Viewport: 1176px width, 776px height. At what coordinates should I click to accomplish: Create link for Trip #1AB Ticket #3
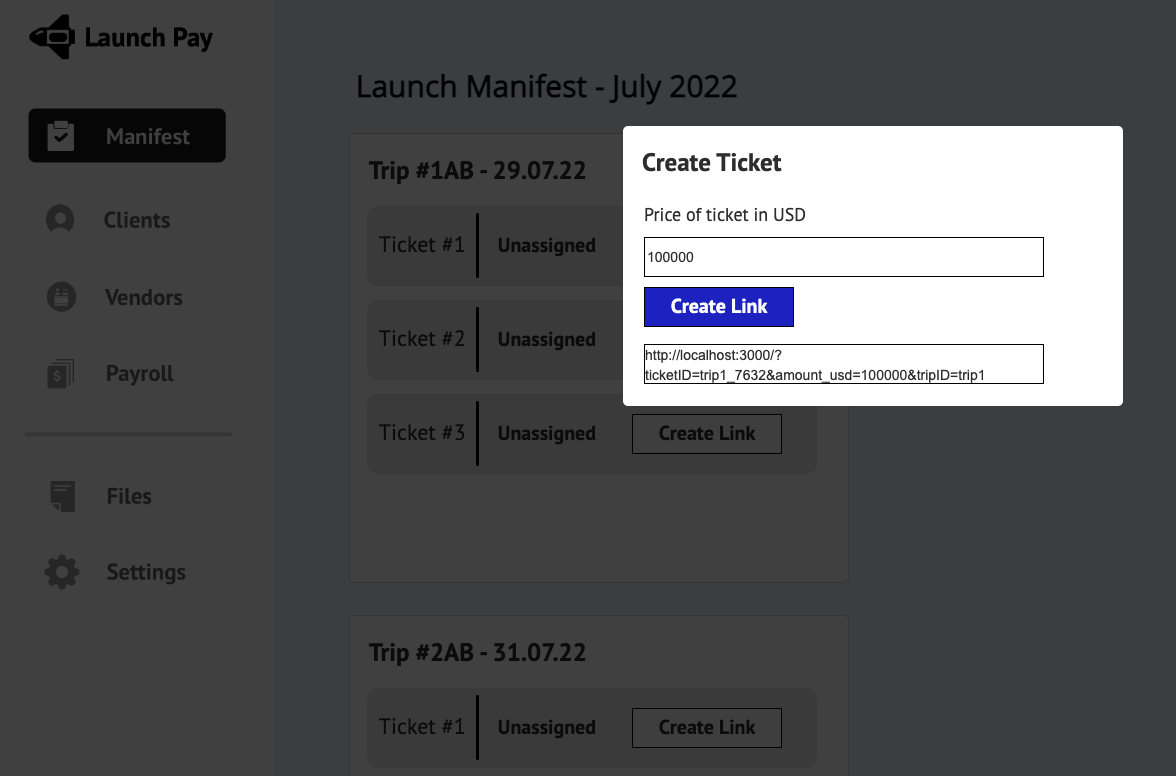[x=706, y=434]
